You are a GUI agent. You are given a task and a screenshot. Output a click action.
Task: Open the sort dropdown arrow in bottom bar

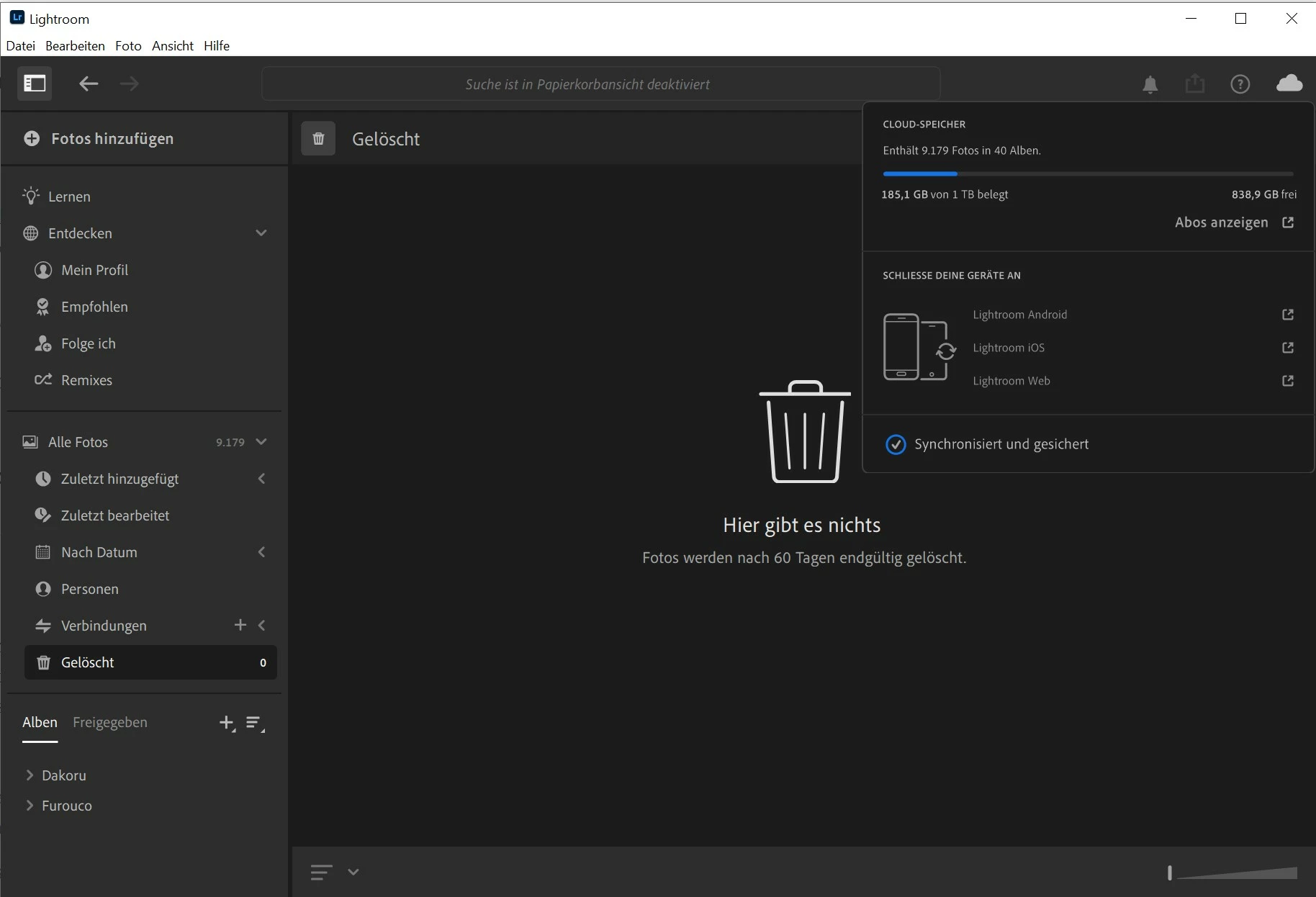[353, 872]
